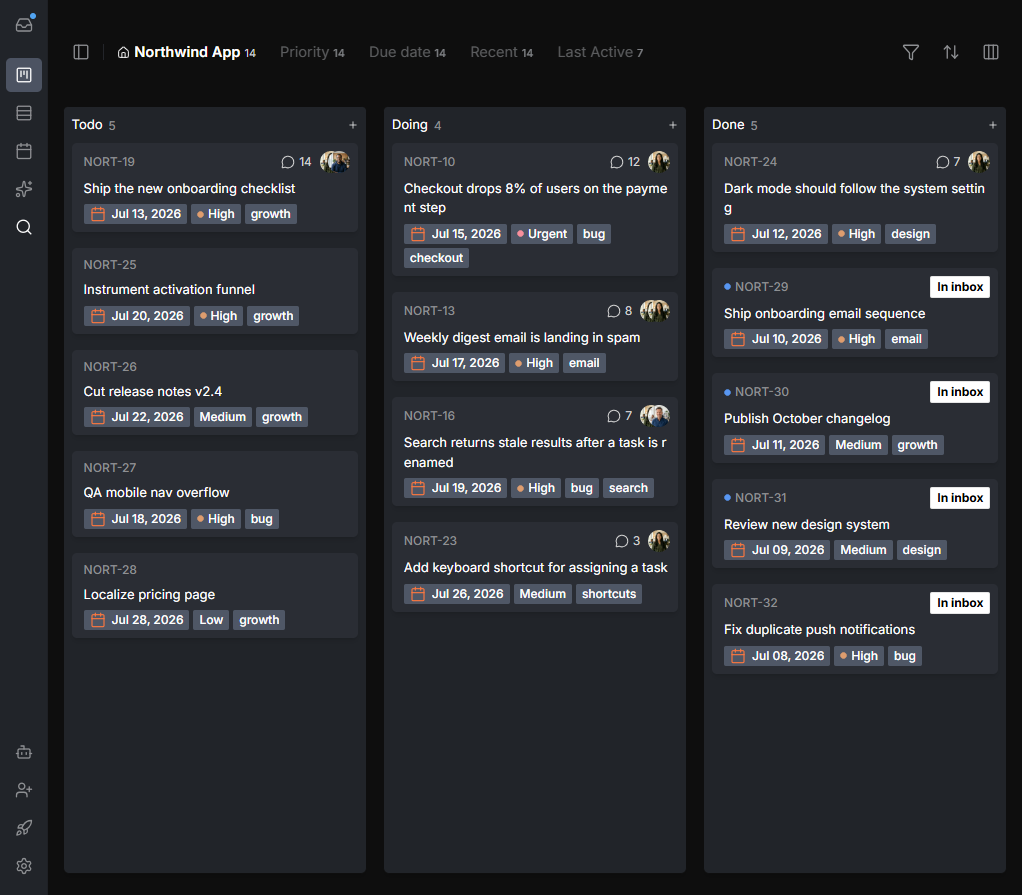
Task: Click In inbox button on NORT-32
Action: (959, 603)
